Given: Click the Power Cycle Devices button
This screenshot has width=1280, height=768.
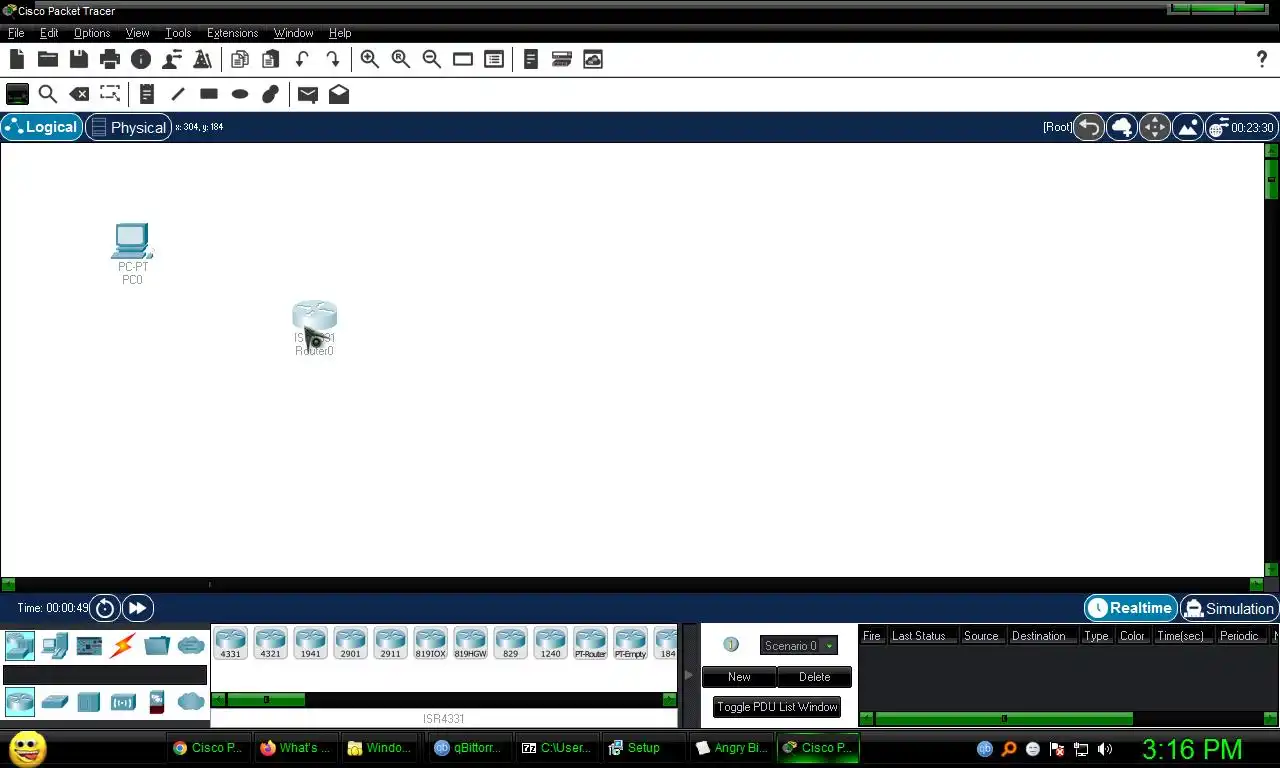Looking at the screenshot, I should (x=105, y=608).
